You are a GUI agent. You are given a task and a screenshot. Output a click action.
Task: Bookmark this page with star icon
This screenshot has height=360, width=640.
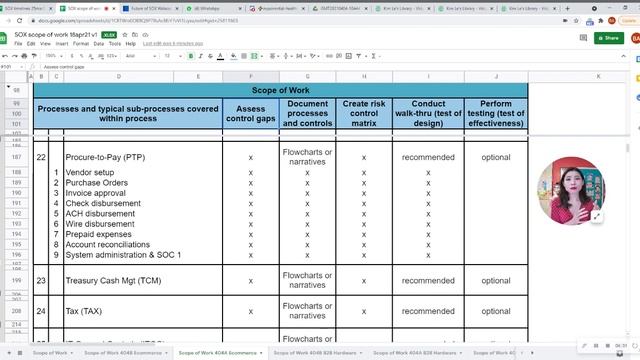click(576, 20)
